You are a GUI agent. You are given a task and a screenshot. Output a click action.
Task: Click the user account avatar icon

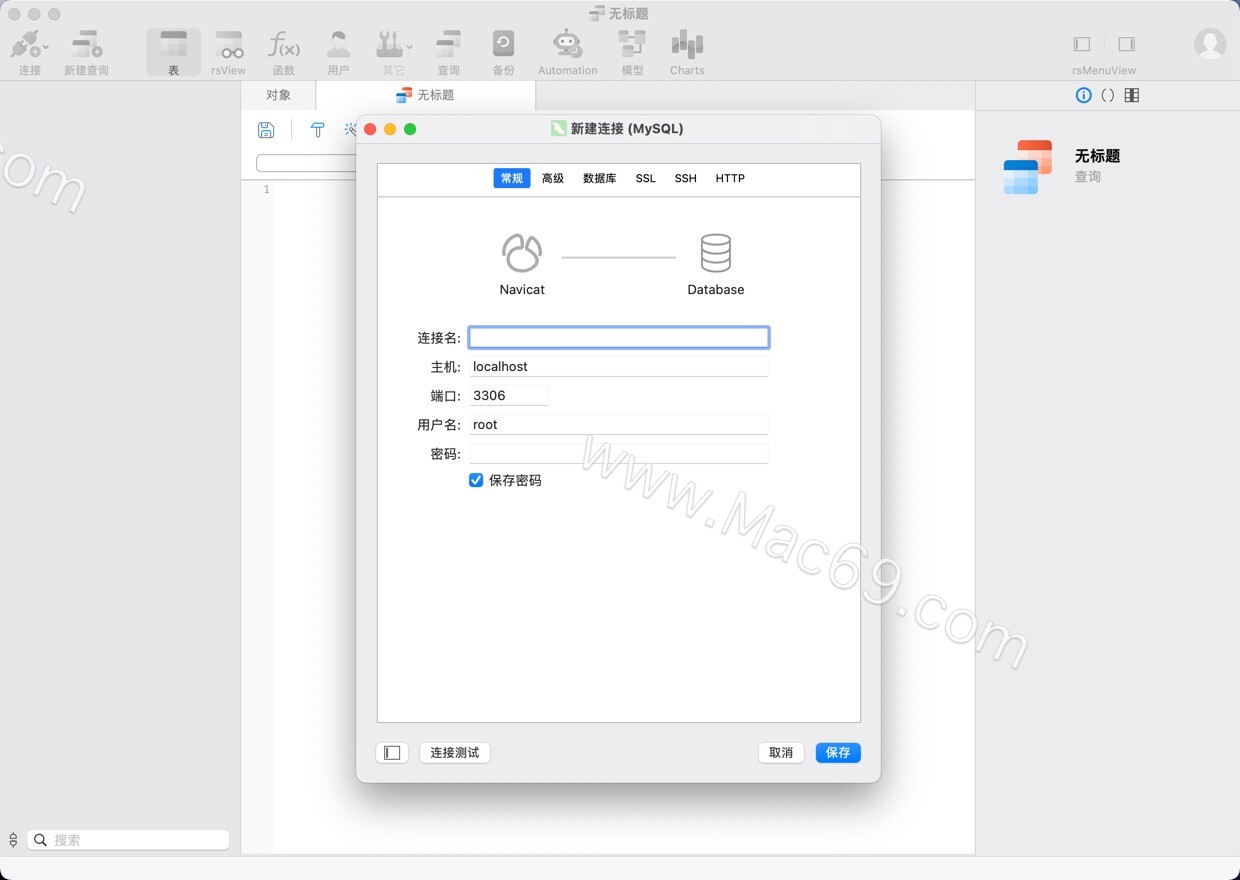click(x=1210, y=44)
